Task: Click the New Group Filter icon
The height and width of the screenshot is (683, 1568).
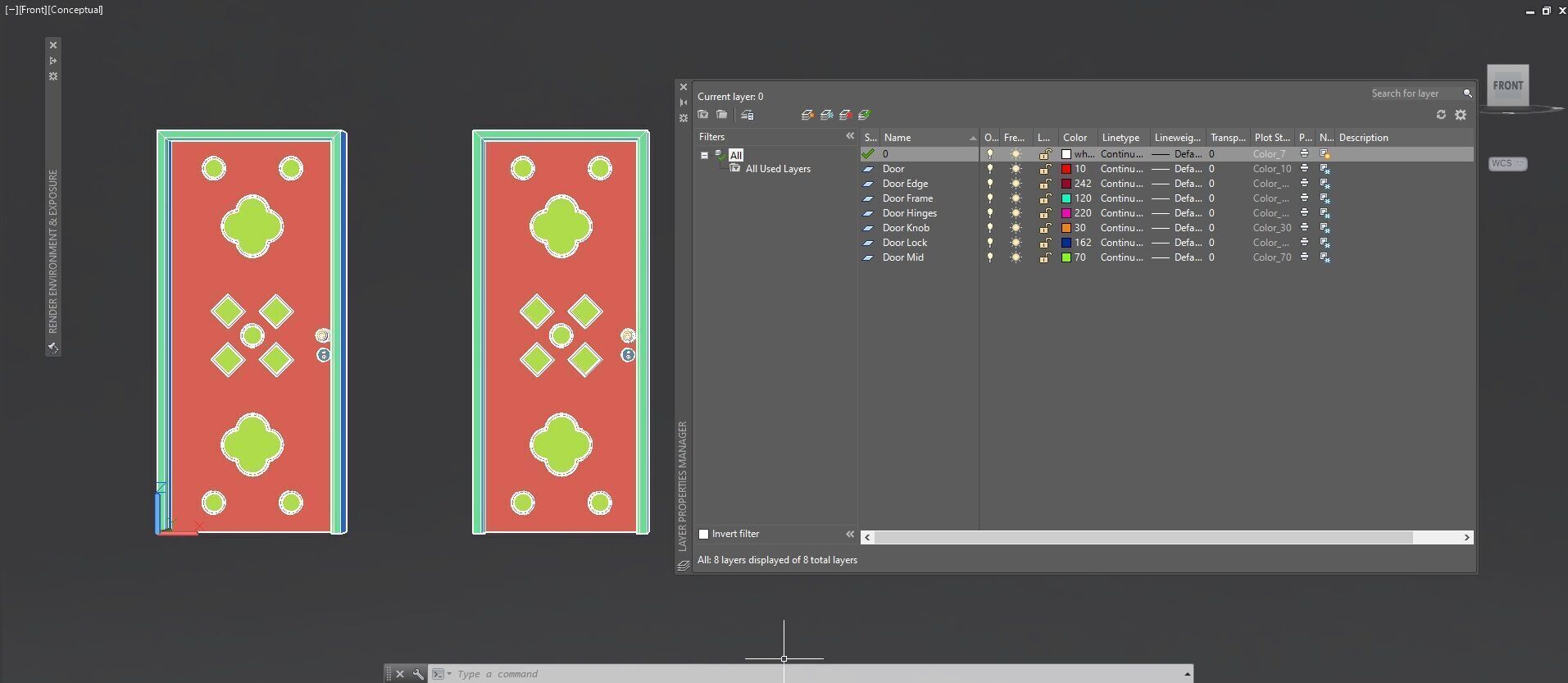Action: 721,115
